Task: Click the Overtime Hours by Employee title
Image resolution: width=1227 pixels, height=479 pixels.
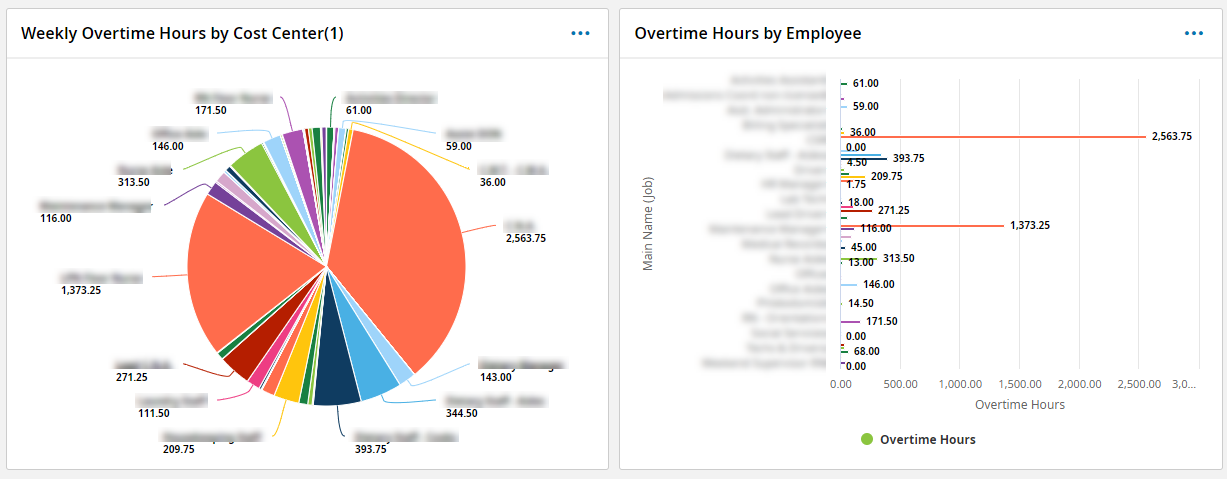Action: point(748,33)
